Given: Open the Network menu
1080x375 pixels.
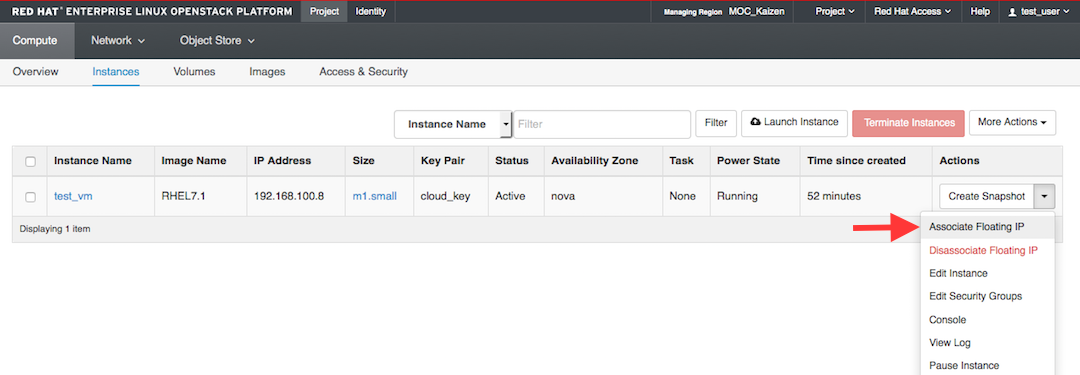Looking at the screenshot, I should pos(118,41).
